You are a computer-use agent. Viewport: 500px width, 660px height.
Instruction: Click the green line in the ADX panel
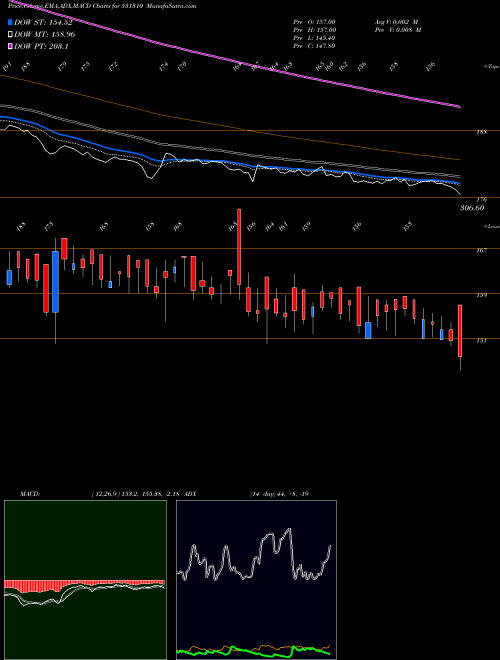click(255, 651)
